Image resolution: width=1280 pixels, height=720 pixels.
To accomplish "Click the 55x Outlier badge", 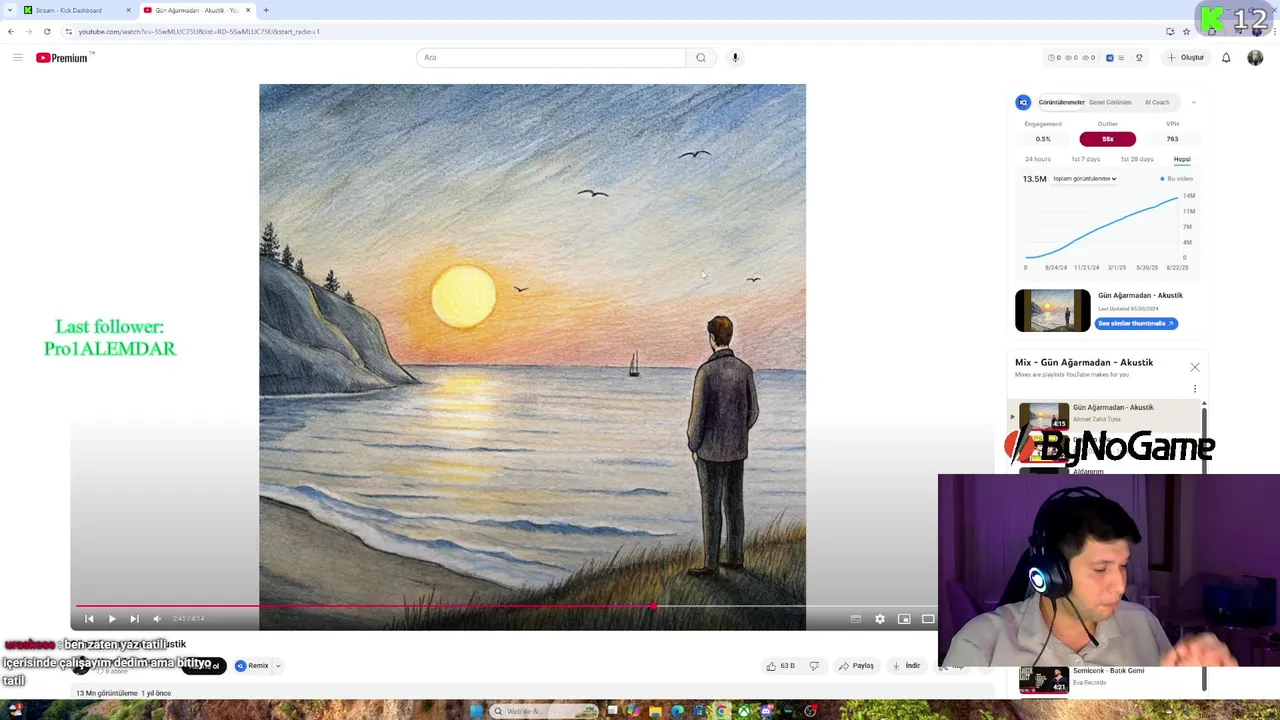I will pos(1108,139).
